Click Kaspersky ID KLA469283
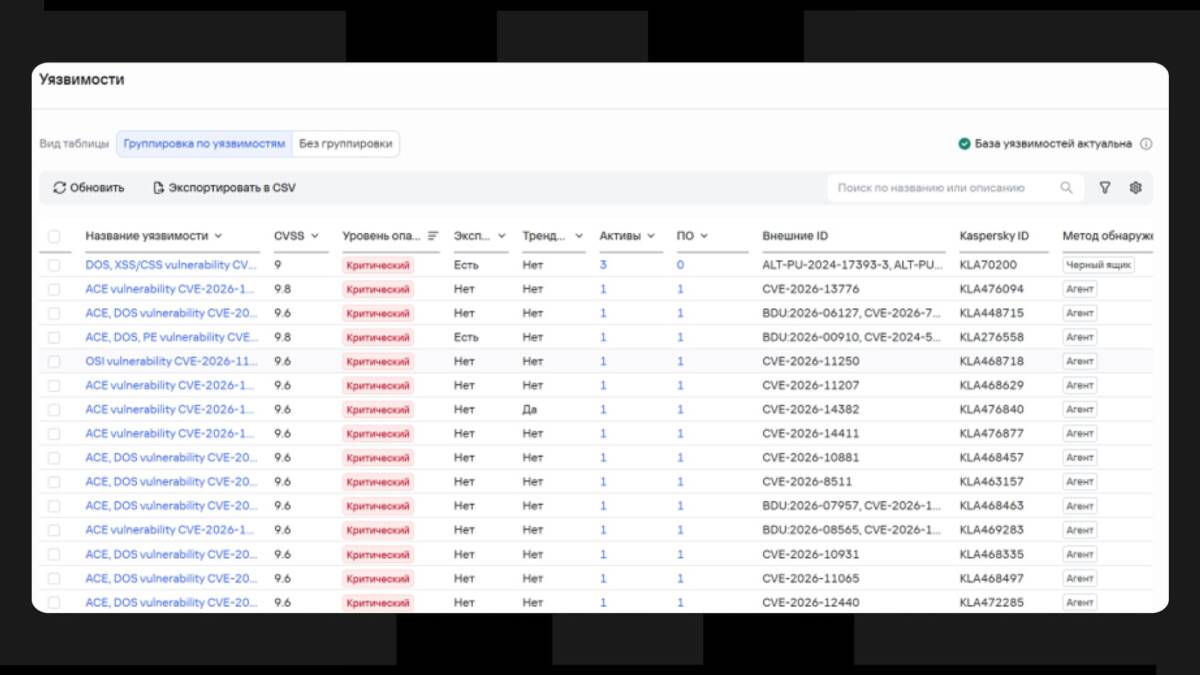 tap(992, 530)
